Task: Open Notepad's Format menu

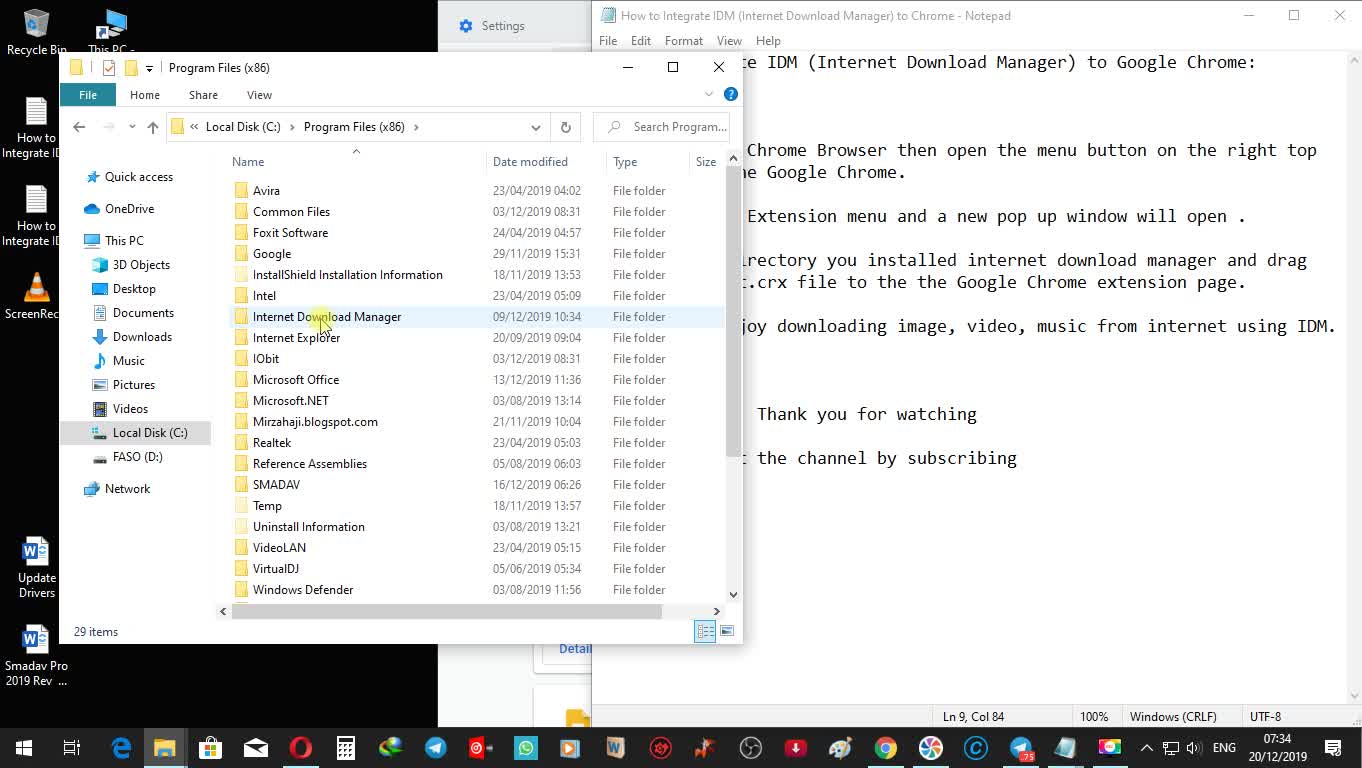Action: [x=684, y=41]
